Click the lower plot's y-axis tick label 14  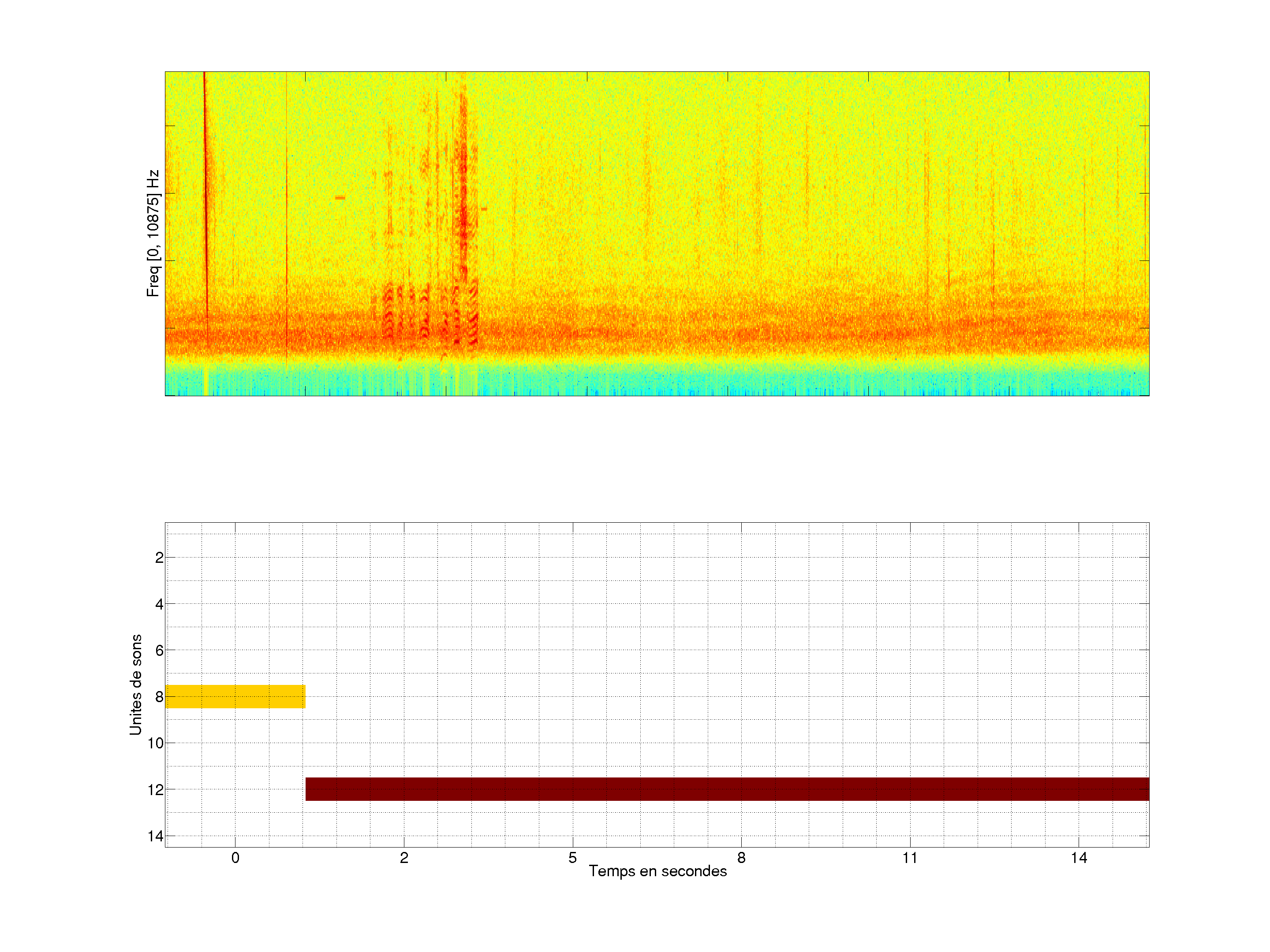click(156, 836)
